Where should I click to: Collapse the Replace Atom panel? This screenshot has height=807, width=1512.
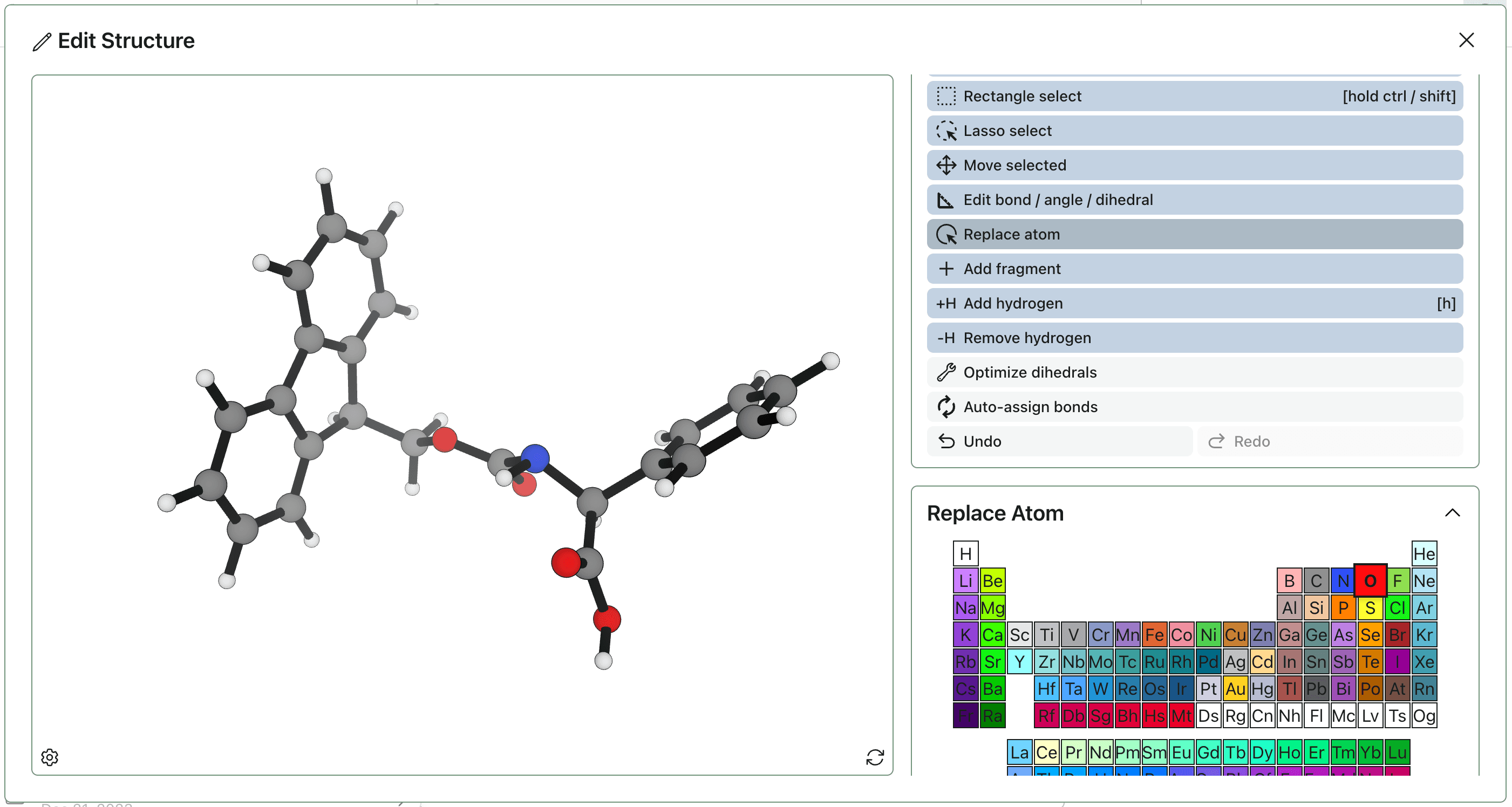(x=1452, y=513)
